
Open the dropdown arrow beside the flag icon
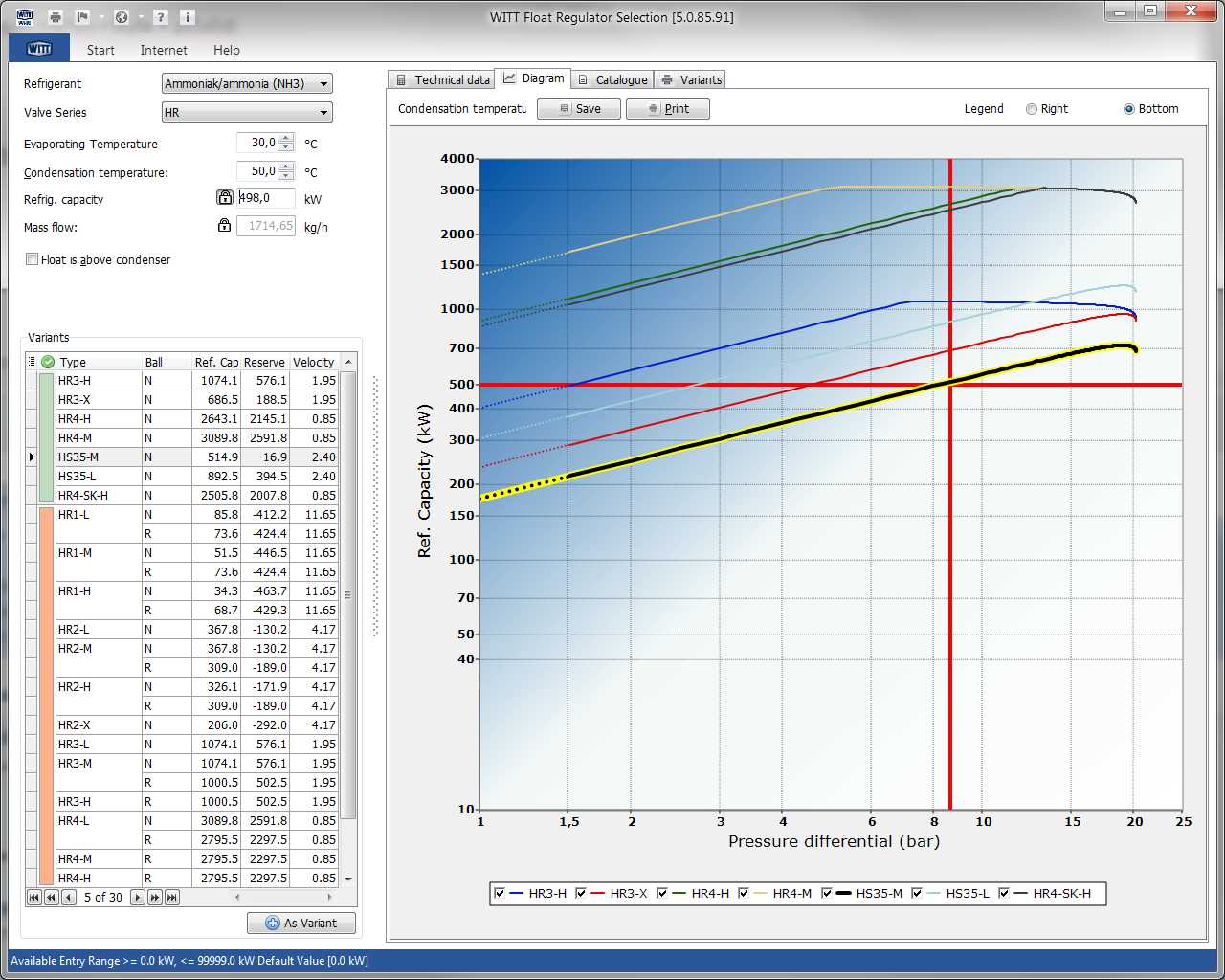click(101, 17)
